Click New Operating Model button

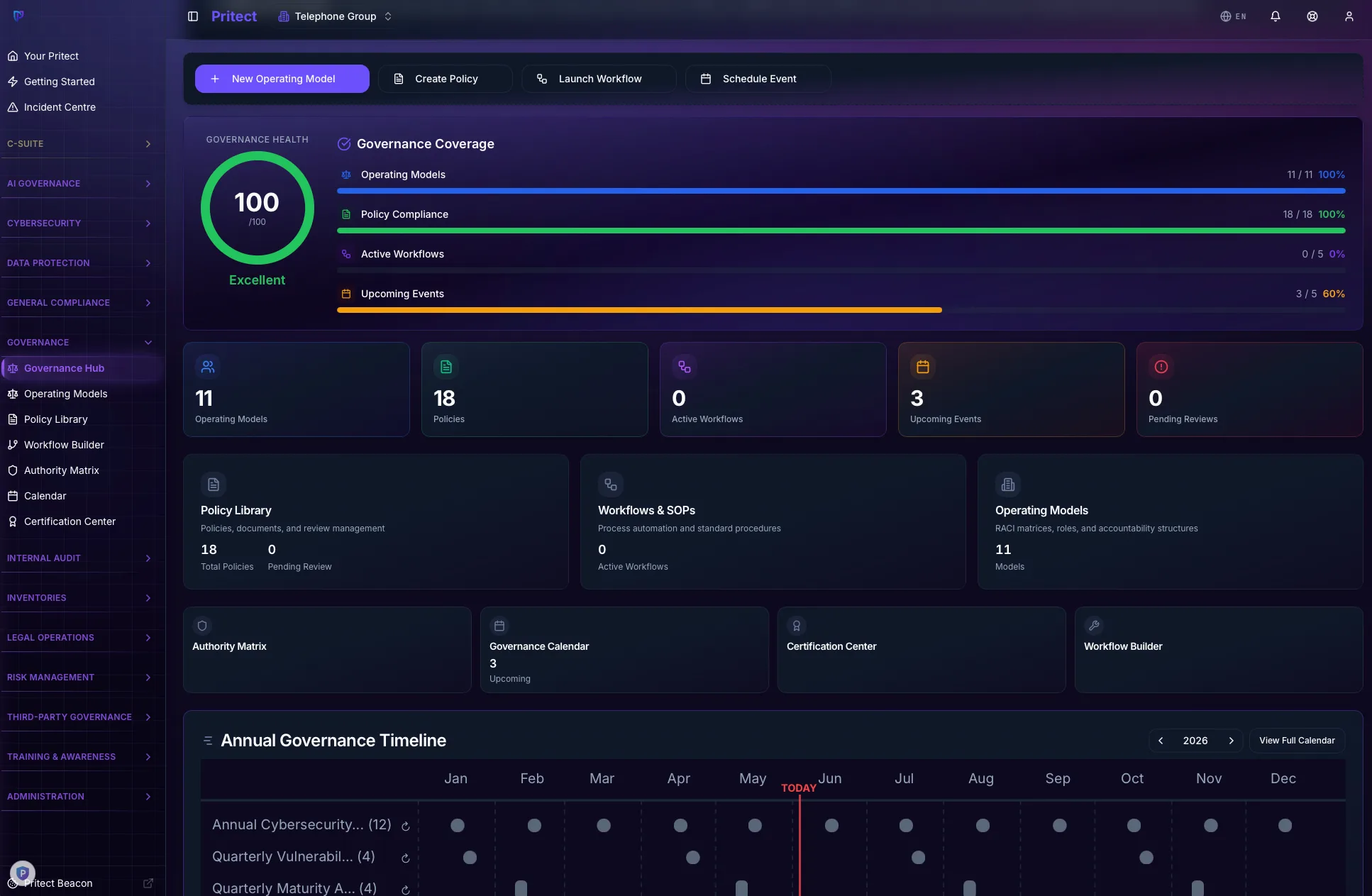coord(282,79)
